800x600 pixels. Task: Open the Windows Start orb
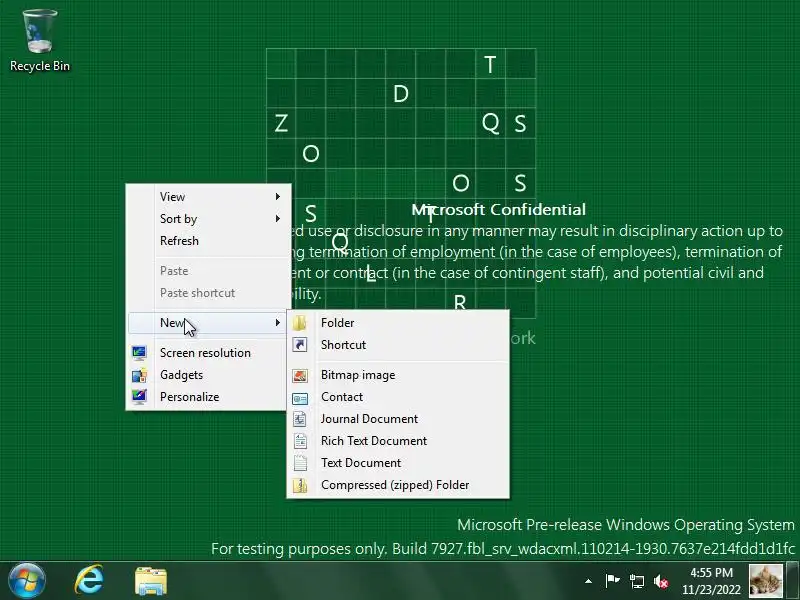26,581
